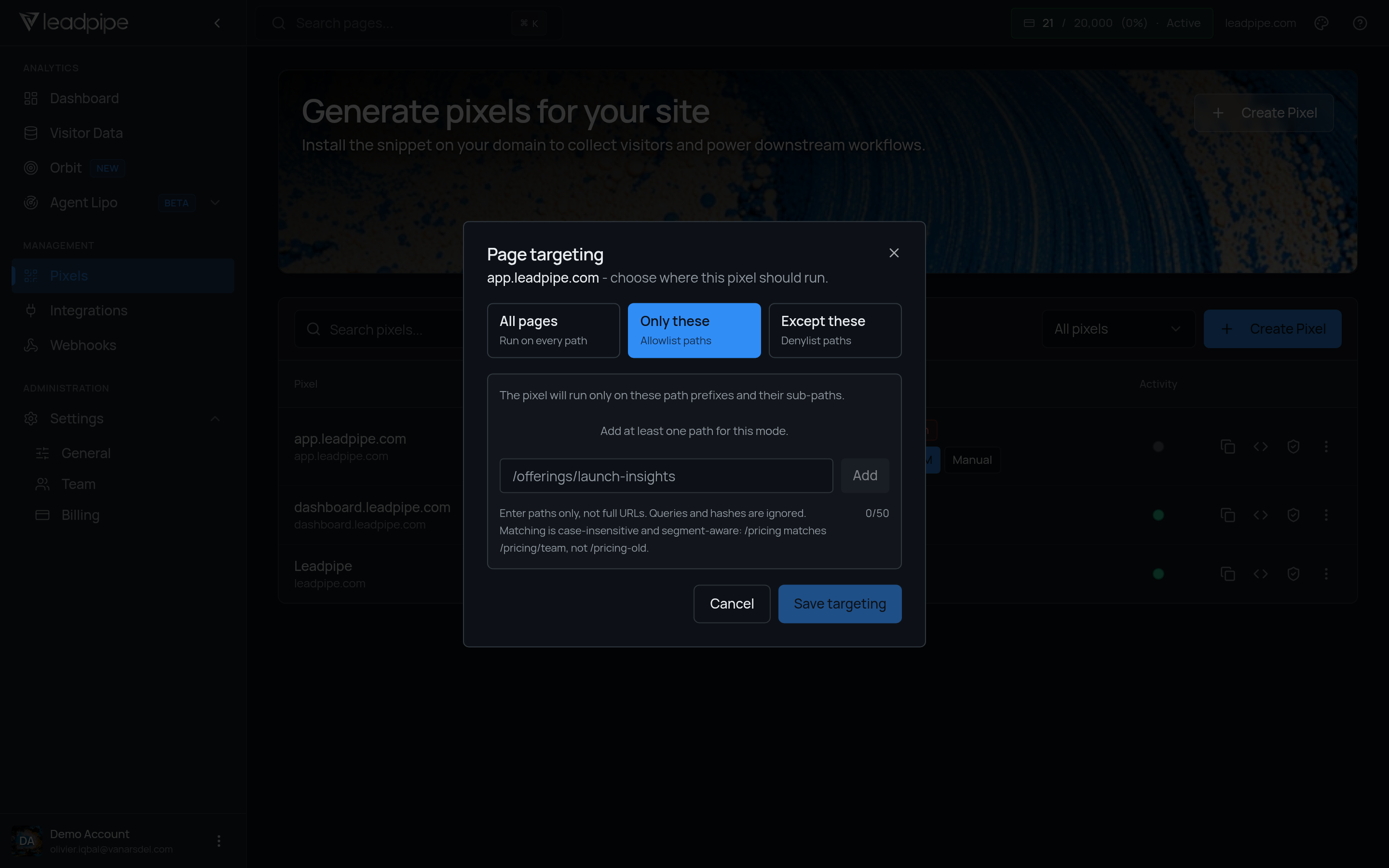The width and height of the screenshot is (1389, 868).
Task: Select the All pages targeting mode
Action: [x=553, y=331]
